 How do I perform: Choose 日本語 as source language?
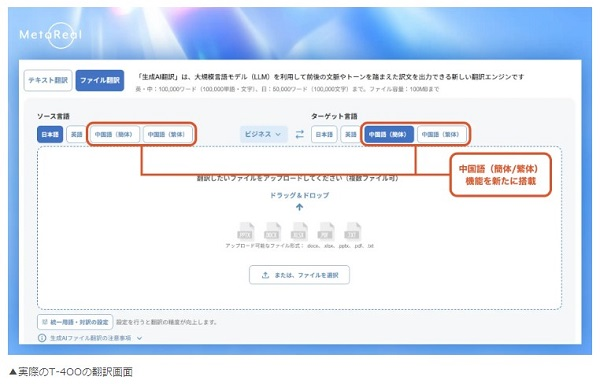tap(50, 135)
